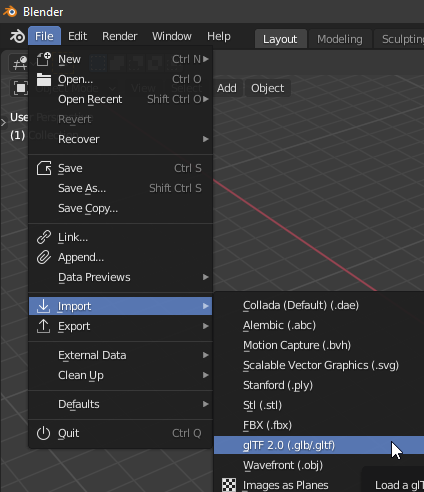Expand the Open Recent submenu
The height and width of the screenshot is (492, 424).
click(x=121, y=99)
